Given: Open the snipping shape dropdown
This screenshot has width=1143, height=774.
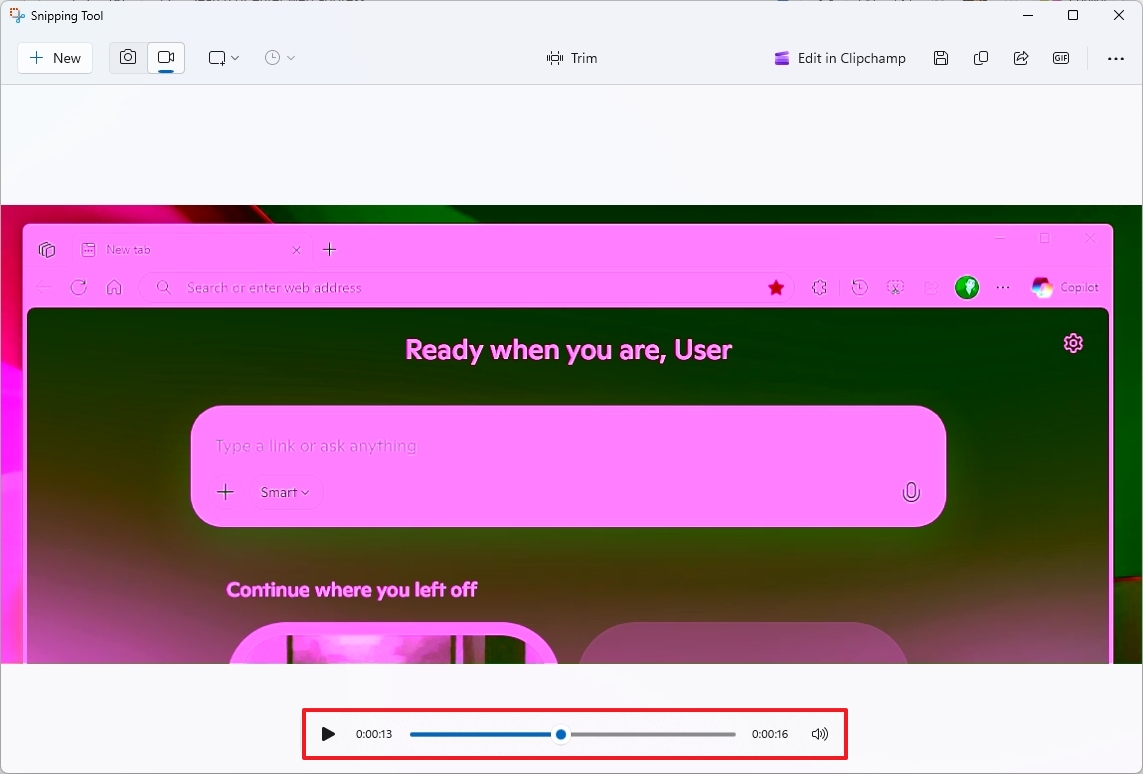Looking at the screenshot, I should [222, 57].
